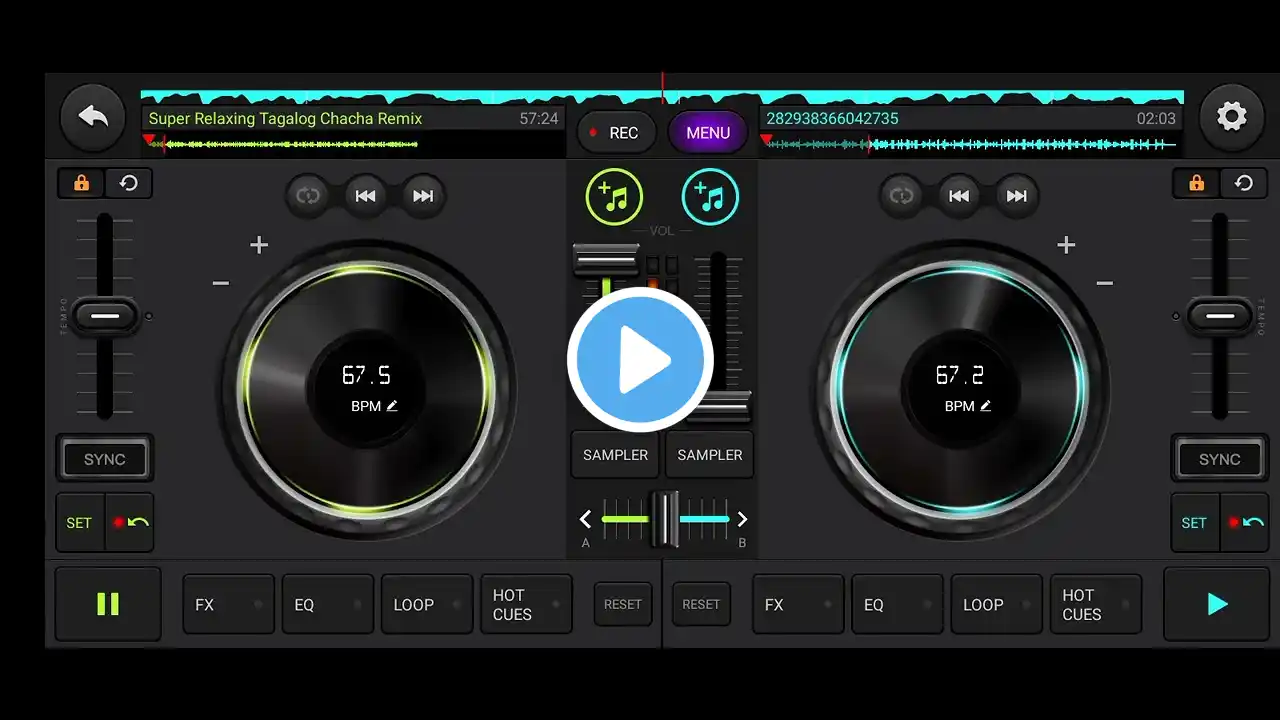Set cue point on right deck
This screenshot has height=720, width=1280.
[1195, 522]
